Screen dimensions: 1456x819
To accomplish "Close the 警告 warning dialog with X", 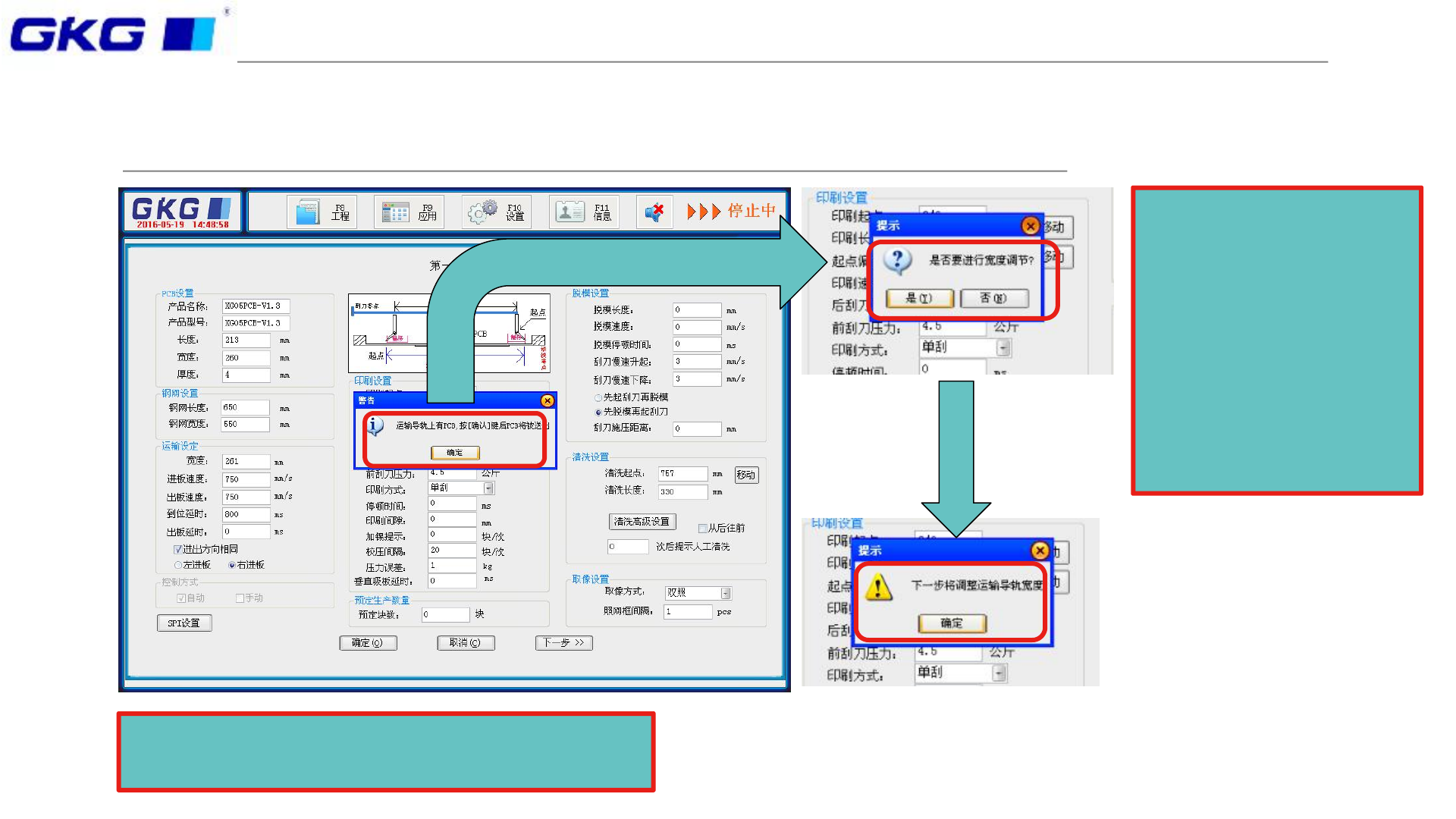I will pyautogui.click(x=547, y=400).
